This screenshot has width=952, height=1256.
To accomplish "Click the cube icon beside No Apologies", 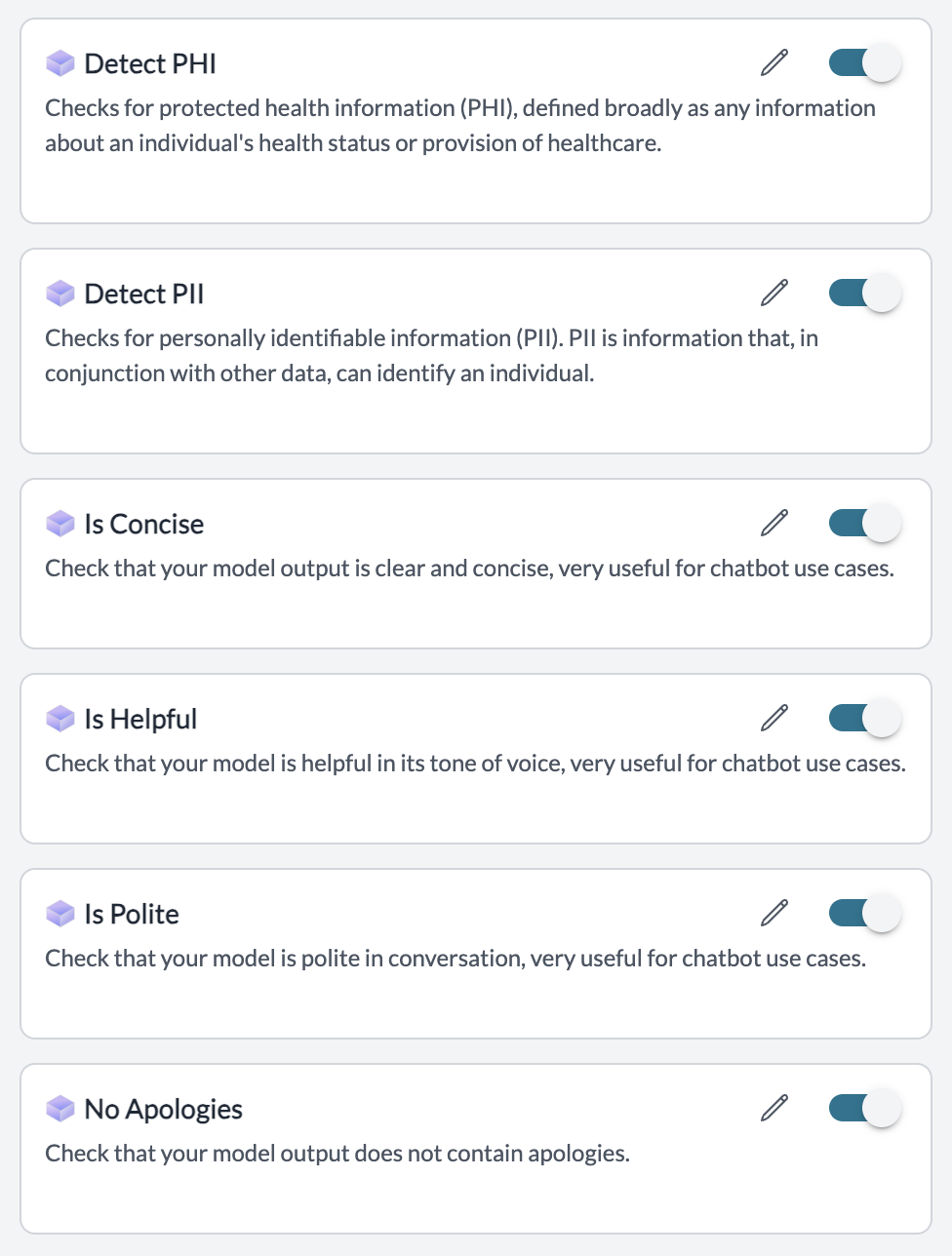I will tap(60, 1109).
